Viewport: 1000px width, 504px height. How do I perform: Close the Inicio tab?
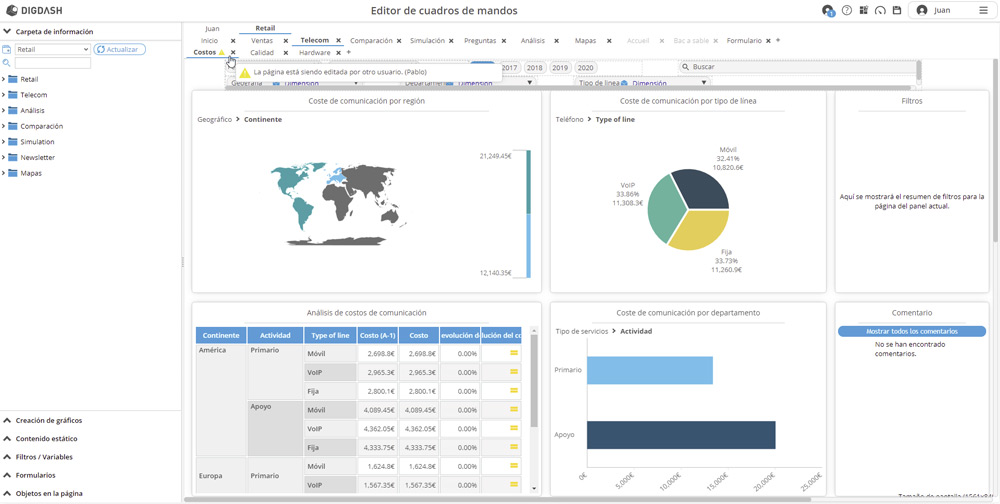pyautogui.click(x=233, y=41)
